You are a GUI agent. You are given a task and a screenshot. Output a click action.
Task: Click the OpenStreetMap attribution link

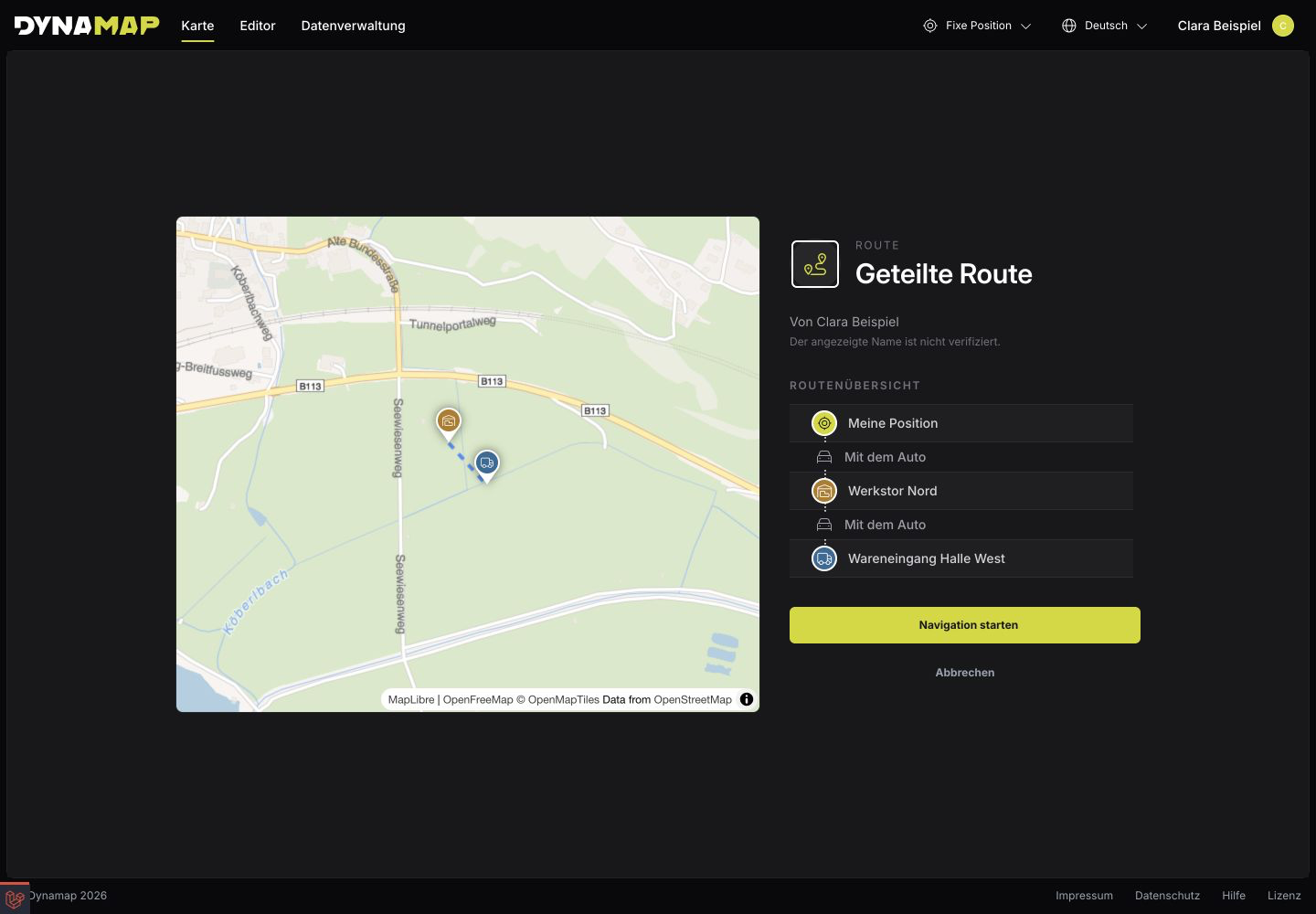click(x=693, y=699)
